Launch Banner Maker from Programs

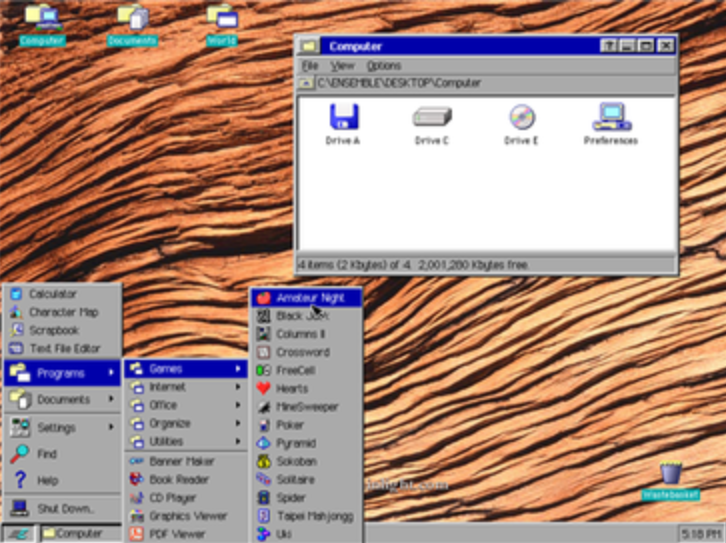[x=186, y=461]
